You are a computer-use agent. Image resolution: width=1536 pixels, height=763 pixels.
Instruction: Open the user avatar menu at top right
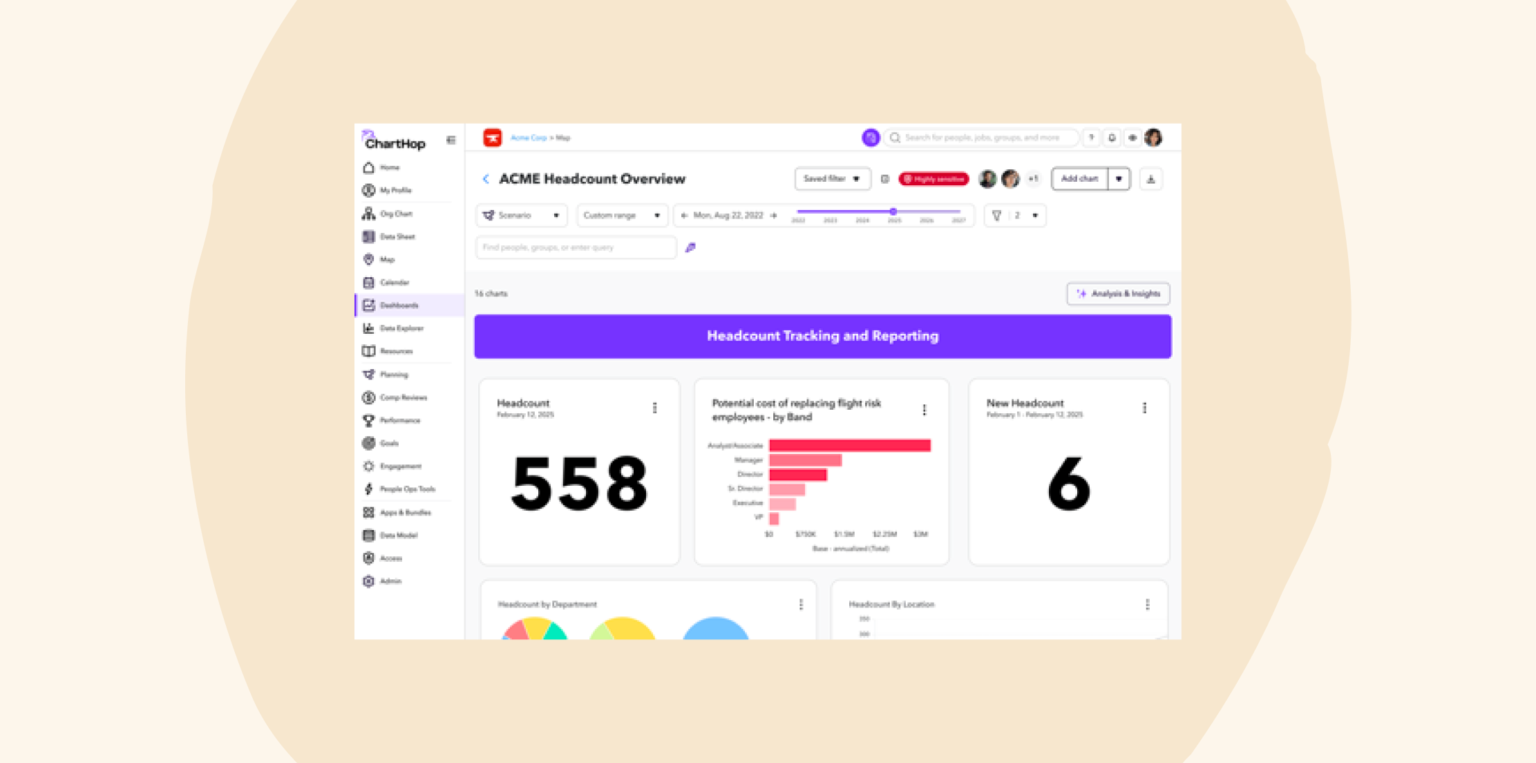click(1153, 138)
